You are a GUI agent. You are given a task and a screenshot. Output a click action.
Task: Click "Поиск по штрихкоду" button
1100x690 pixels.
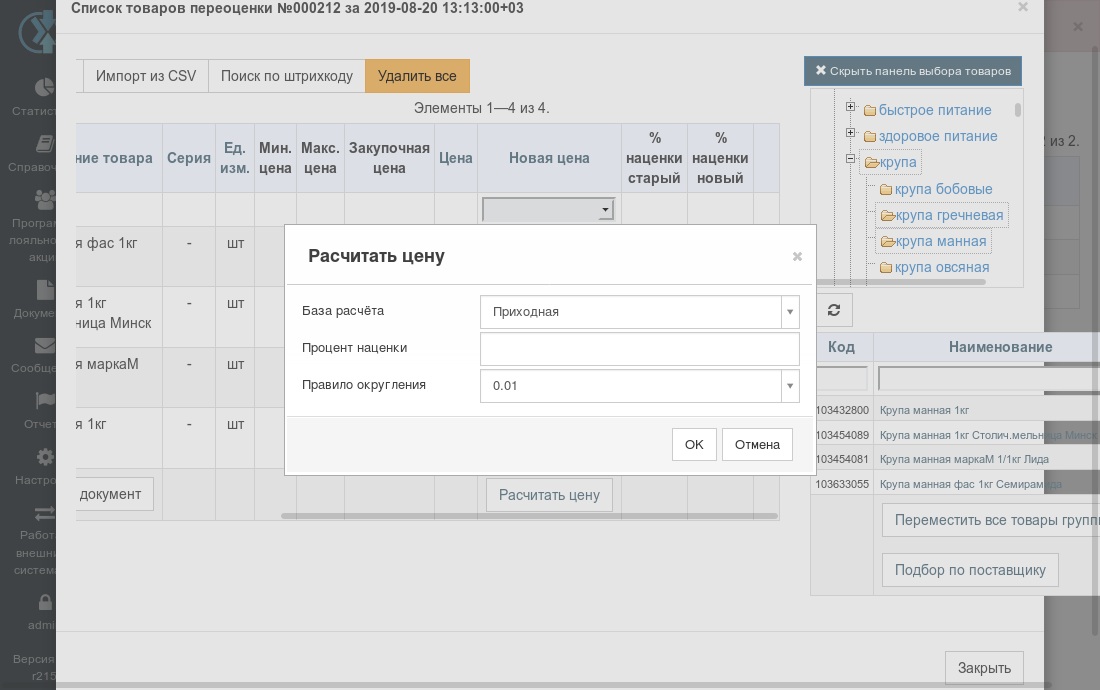click(x=287, y=76)
